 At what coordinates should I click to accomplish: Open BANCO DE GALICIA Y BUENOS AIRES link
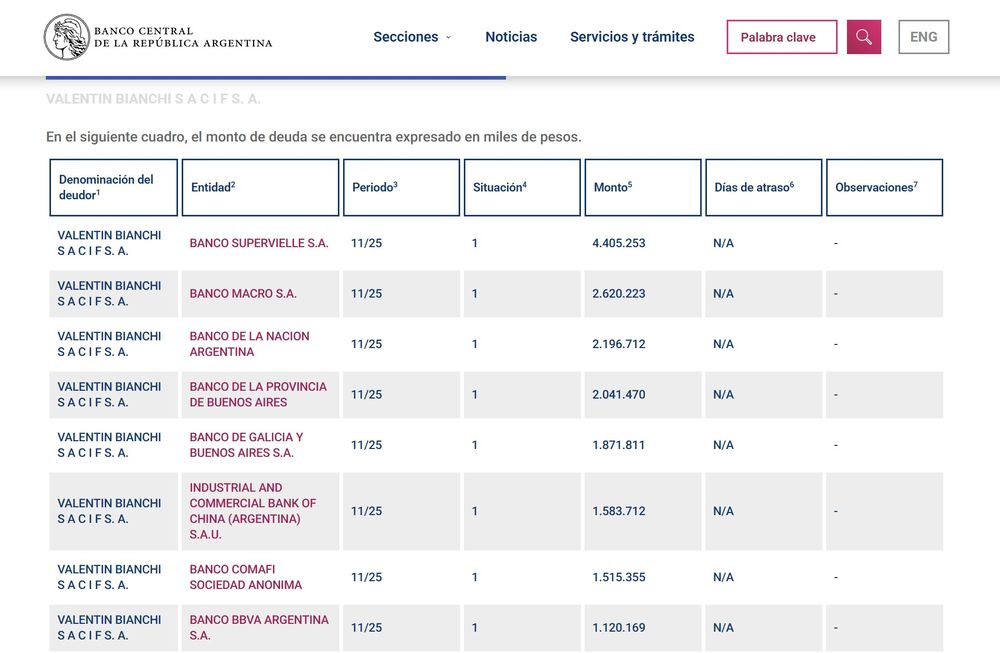(246, 444)
